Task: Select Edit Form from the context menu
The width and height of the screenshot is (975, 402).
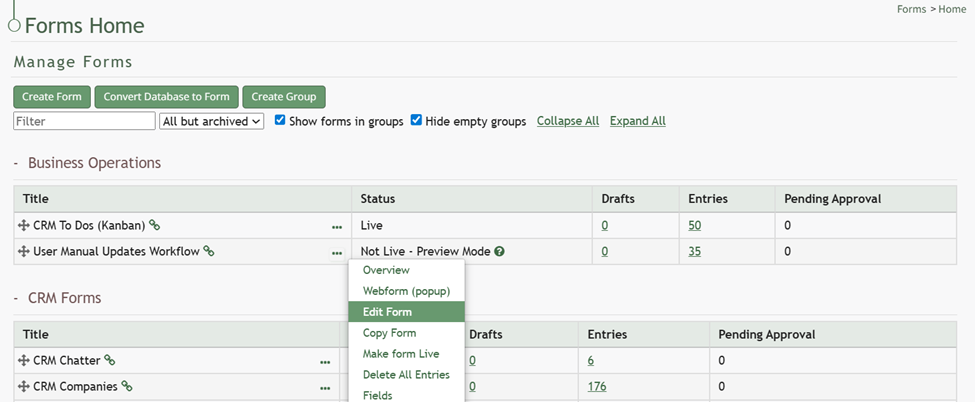Action: (x=387, y=312)
